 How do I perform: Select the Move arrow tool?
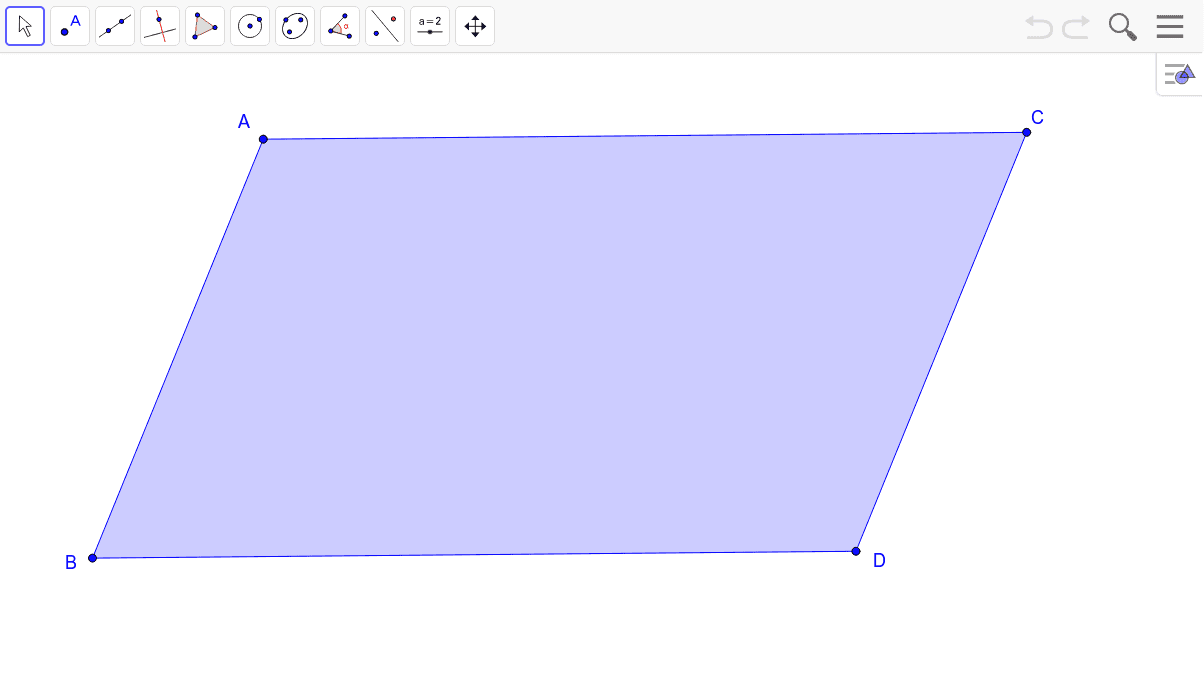25,26
